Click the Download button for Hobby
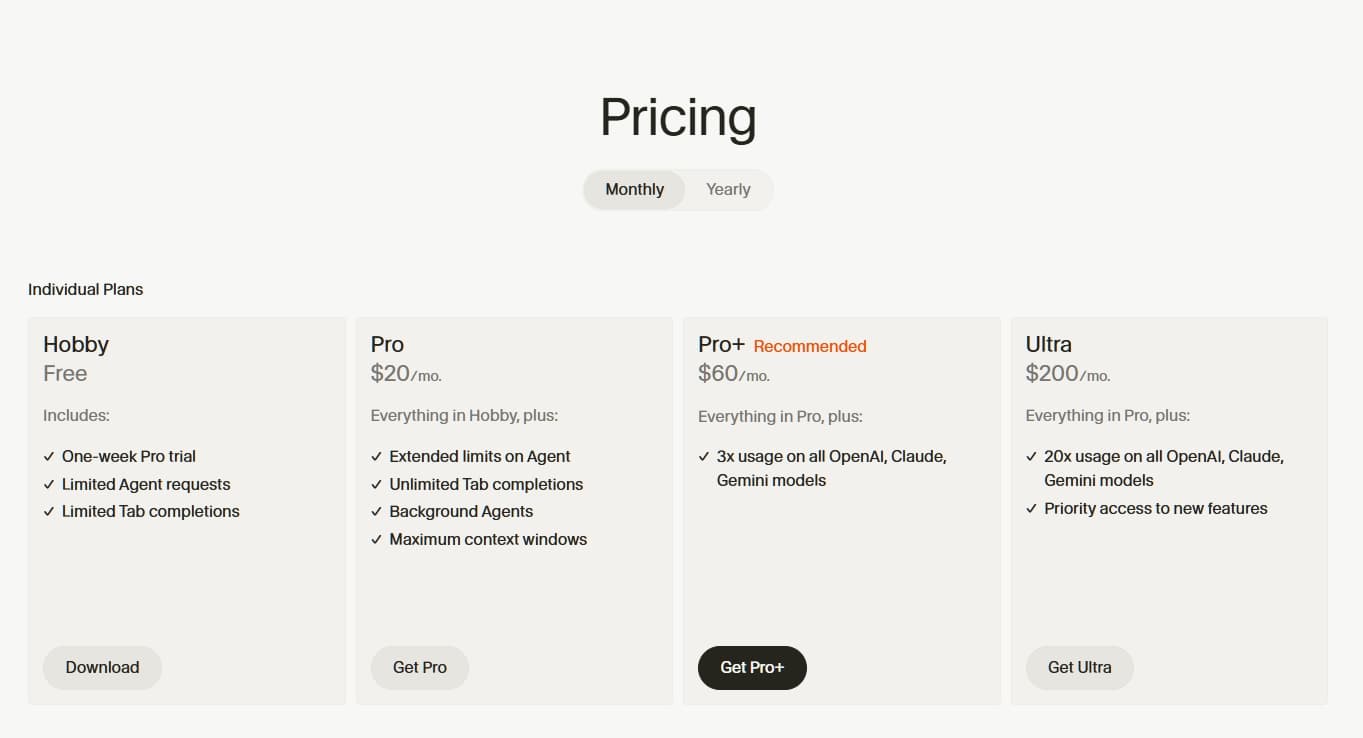 click(102, 667)
